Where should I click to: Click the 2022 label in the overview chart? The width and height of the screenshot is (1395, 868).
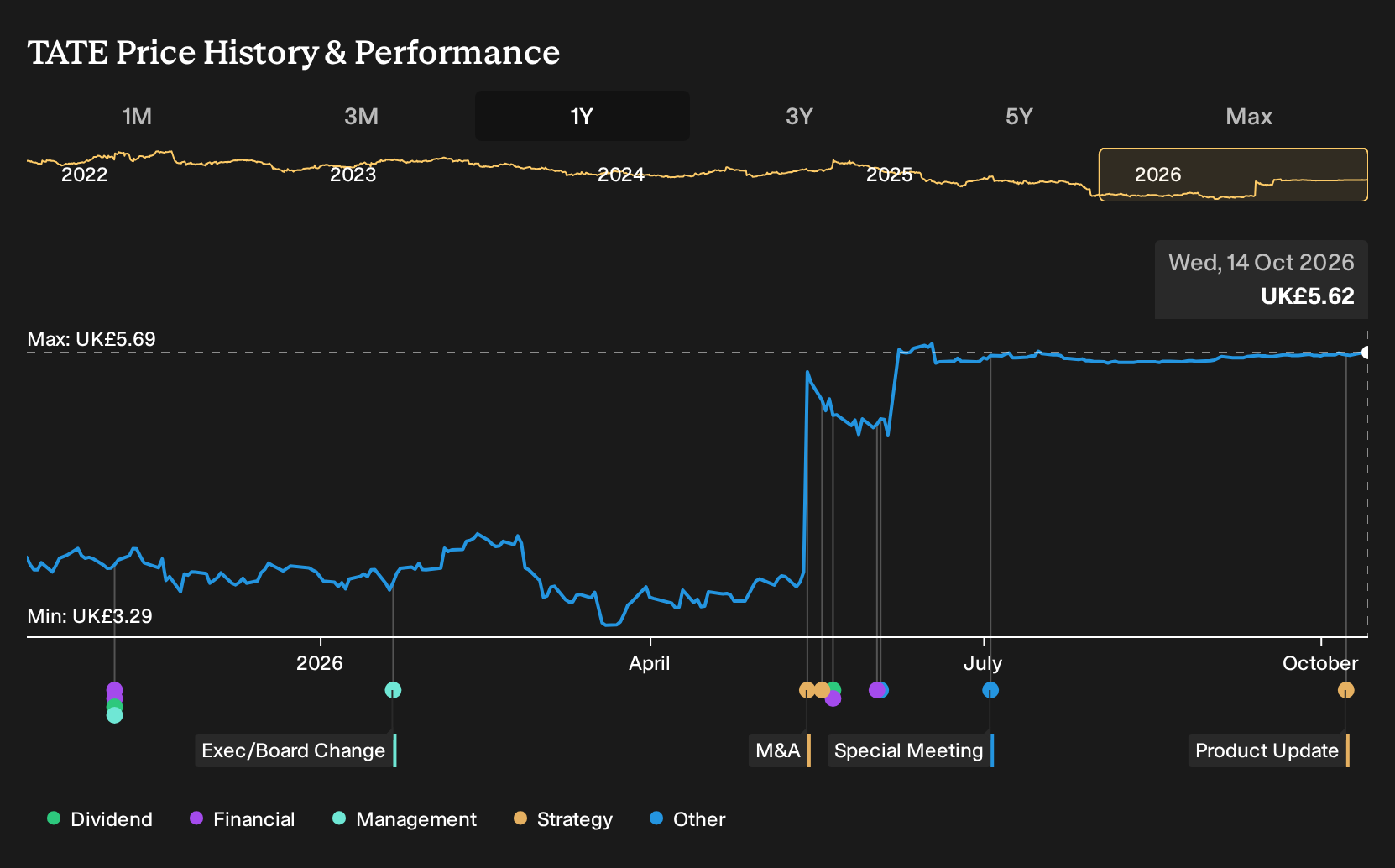tap(85, 175)
